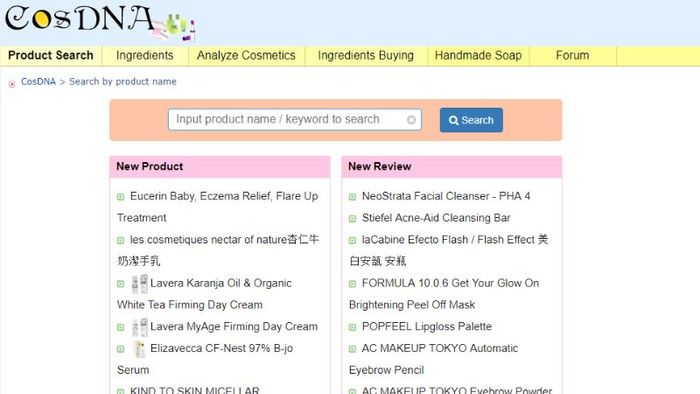Open AC MAKEUP TOKYO Automatic Eyebrow Pencil
The image size is (700, 394).
coord(433,359)
